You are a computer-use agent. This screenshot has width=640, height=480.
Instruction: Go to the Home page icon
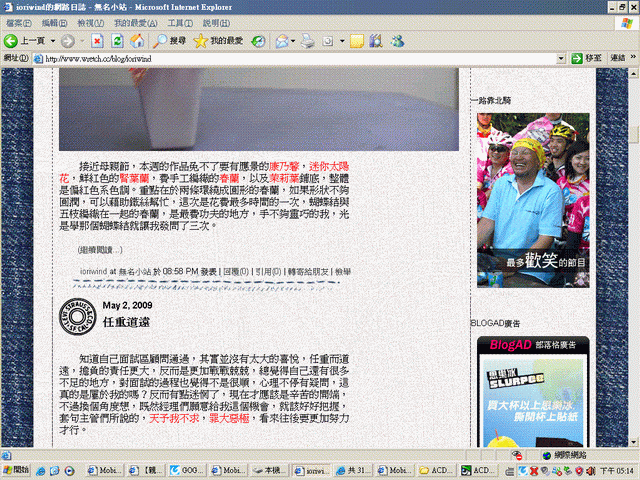point(137,41)
